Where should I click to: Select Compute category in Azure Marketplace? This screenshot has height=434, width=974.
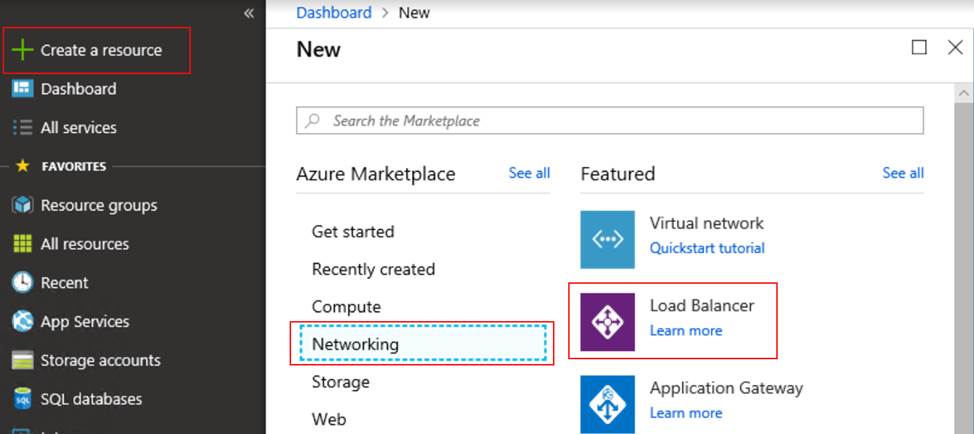pyautogui.click(x=346, y=307)
